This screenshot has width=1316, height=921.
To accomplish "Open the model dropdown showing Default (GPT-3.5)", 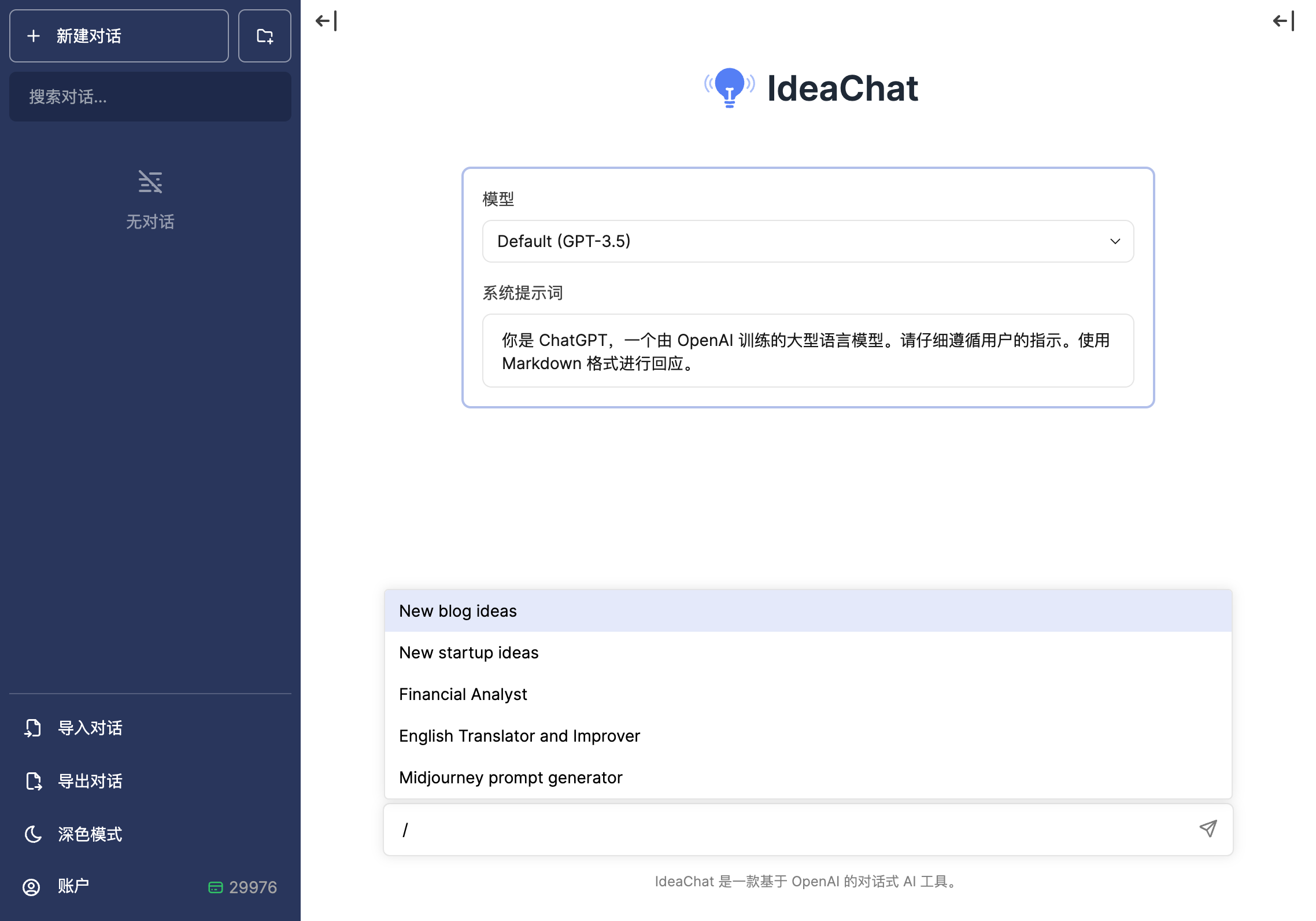I will (808, 241).
